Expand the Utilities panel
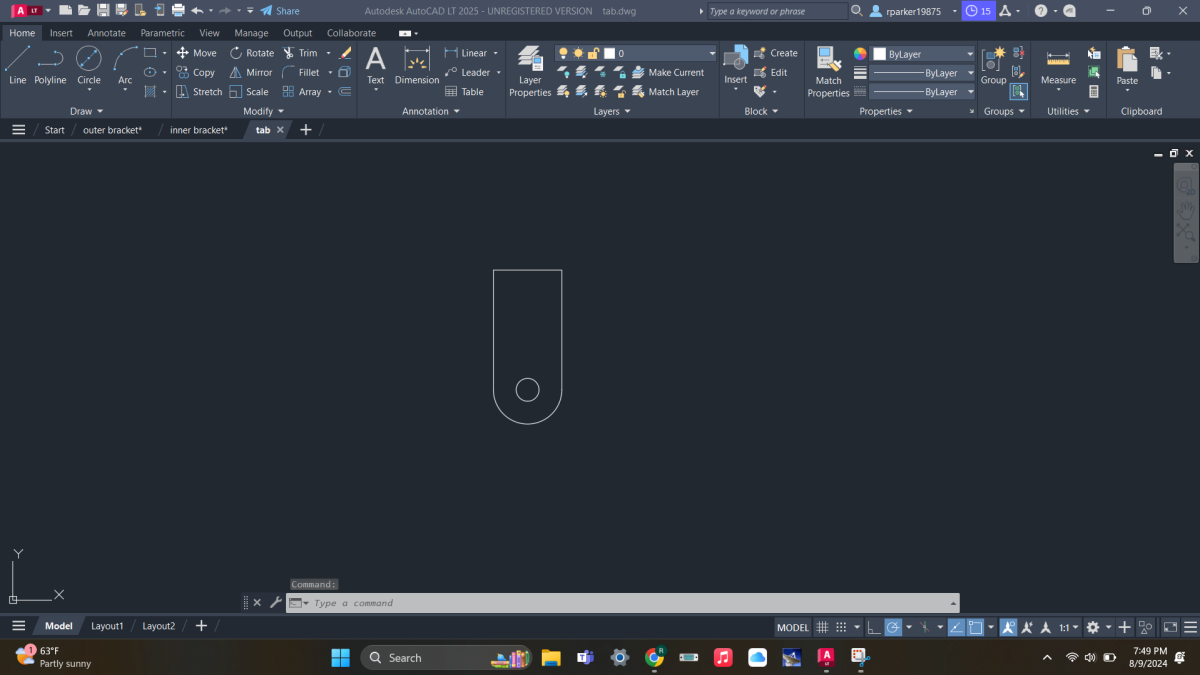1200x675 pixels. point(1069,111)
